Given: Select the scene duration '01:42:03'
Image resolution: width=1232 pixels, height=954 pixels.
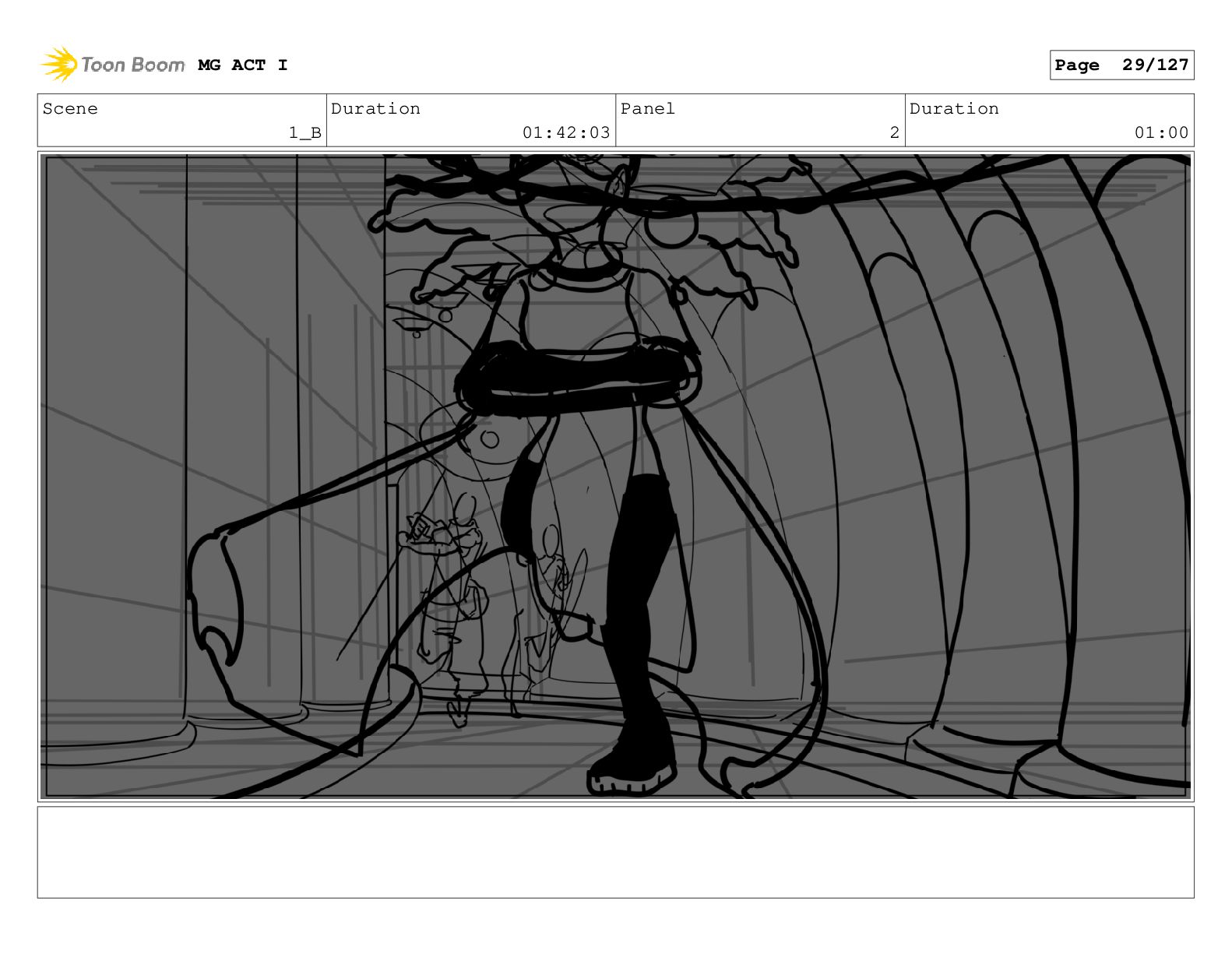Looking at the screenshot, I should pos(566,133).
